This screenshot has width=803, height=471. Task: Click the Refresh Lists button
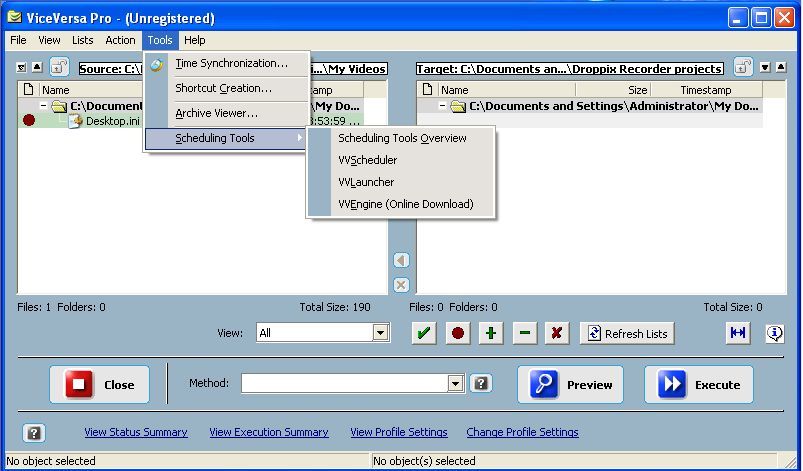coord(627,333)
